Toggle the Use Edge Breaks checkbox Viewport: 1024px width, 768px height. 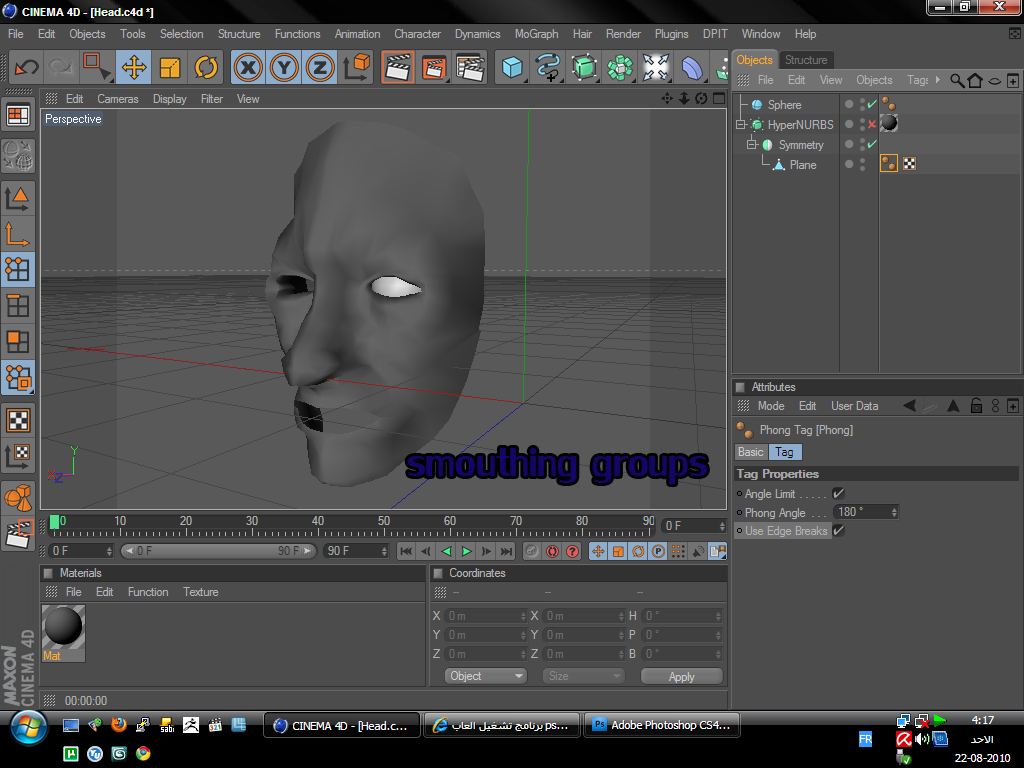coord(839,530)
